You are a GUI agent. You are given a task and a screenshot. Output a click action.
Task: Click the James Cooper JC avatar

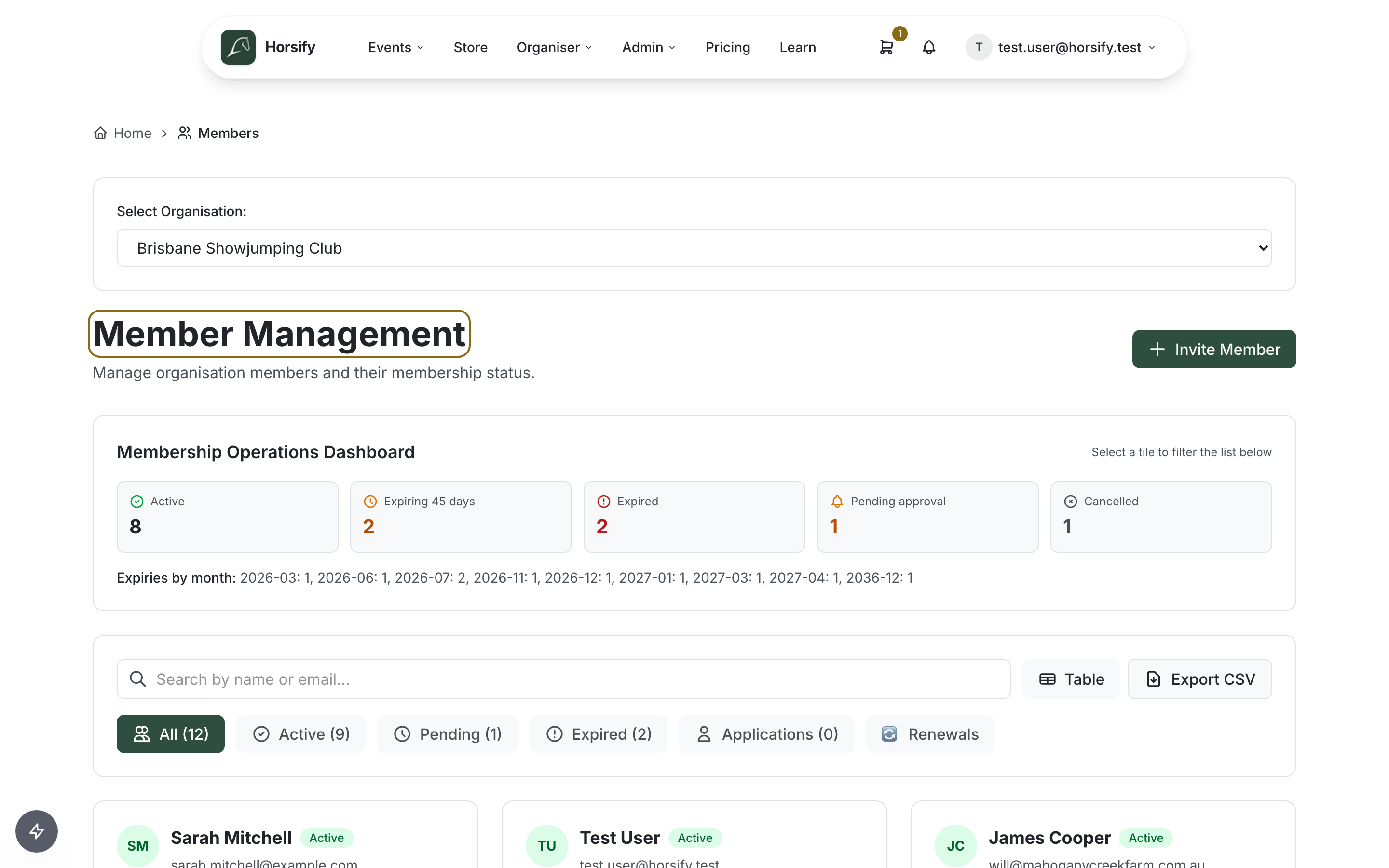tap(955, 845)
